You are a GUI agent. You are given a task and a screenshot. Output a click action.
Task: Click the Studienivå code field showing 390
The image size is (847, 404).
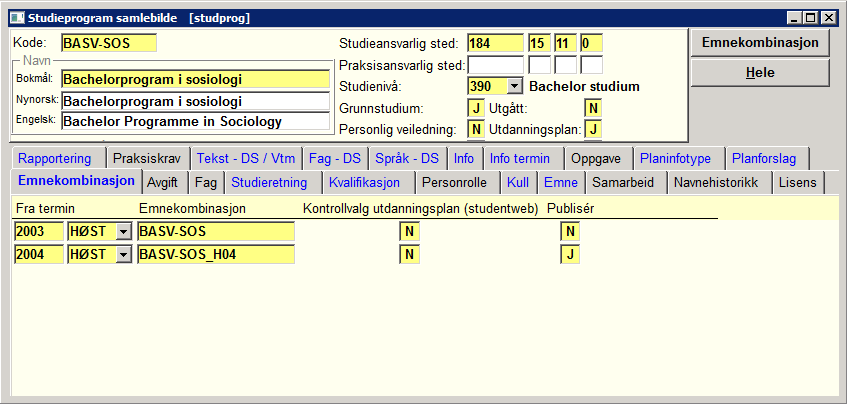tap(488, 86)
